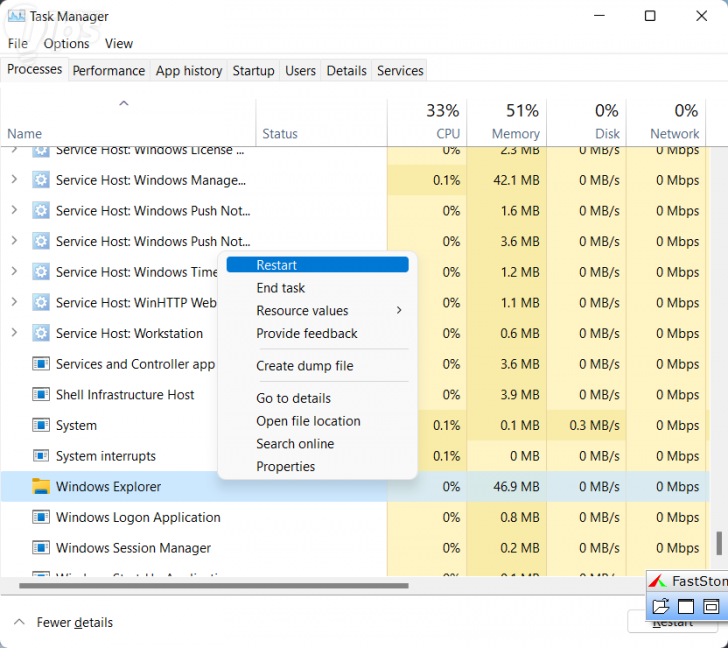The width and height of the screenshot is (728, 648).
Task: Click the FastStone open file icon
Action: (x=661, y=606)
